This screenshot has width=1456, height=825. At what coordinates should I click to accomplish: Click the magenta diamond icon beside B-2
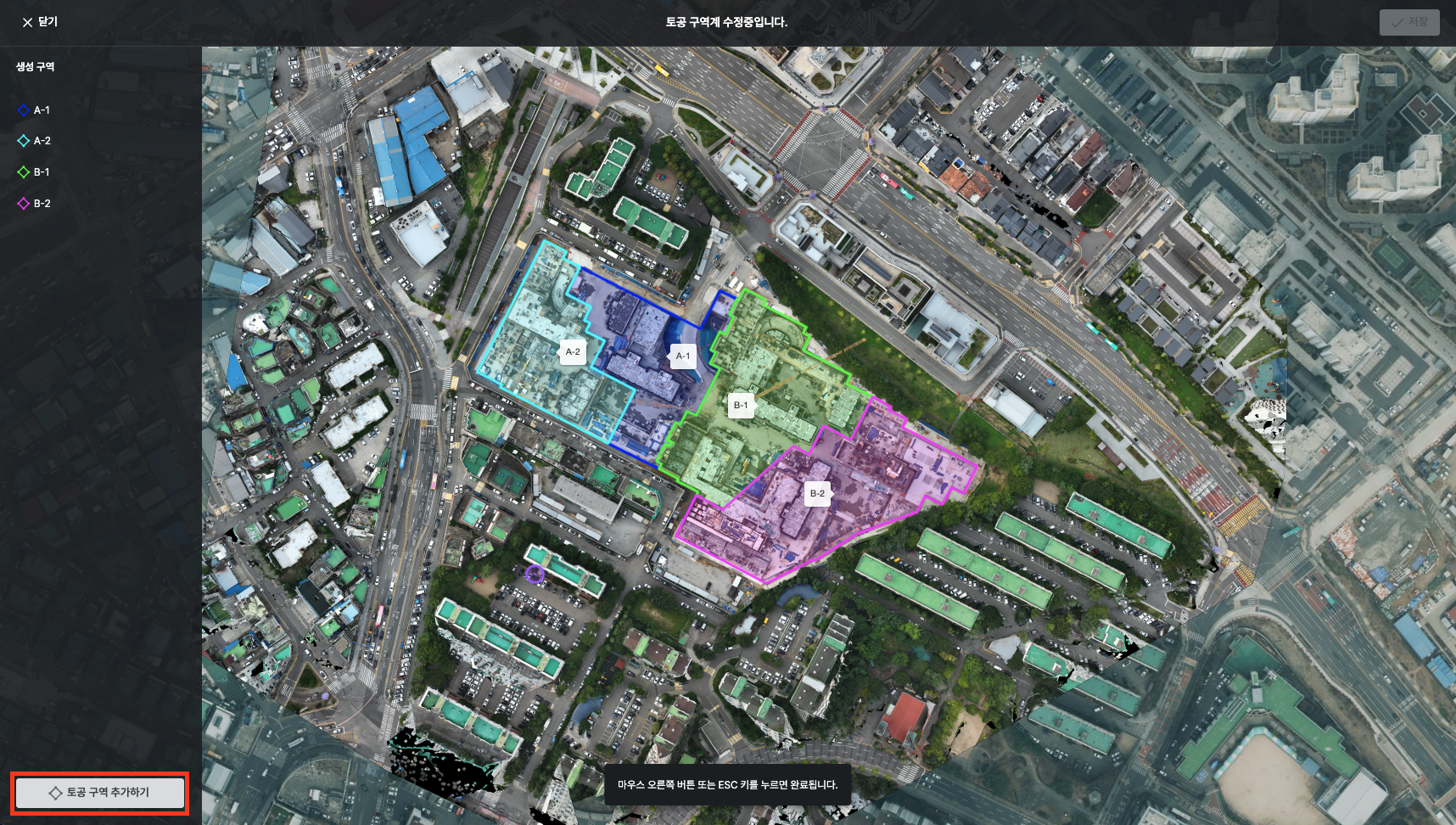coord(24,204)
